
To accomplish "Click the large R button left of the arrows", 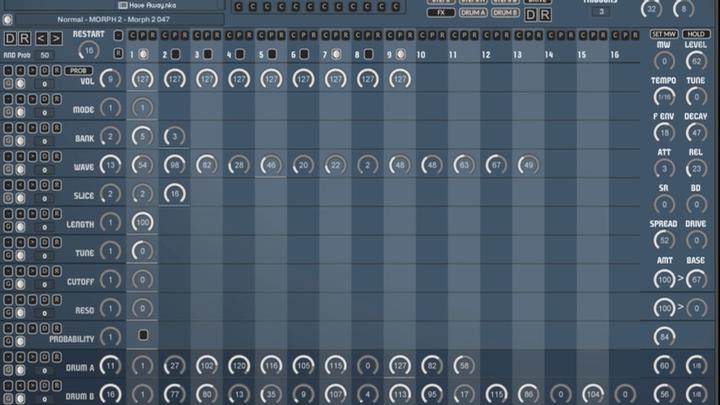I will 24,38.
